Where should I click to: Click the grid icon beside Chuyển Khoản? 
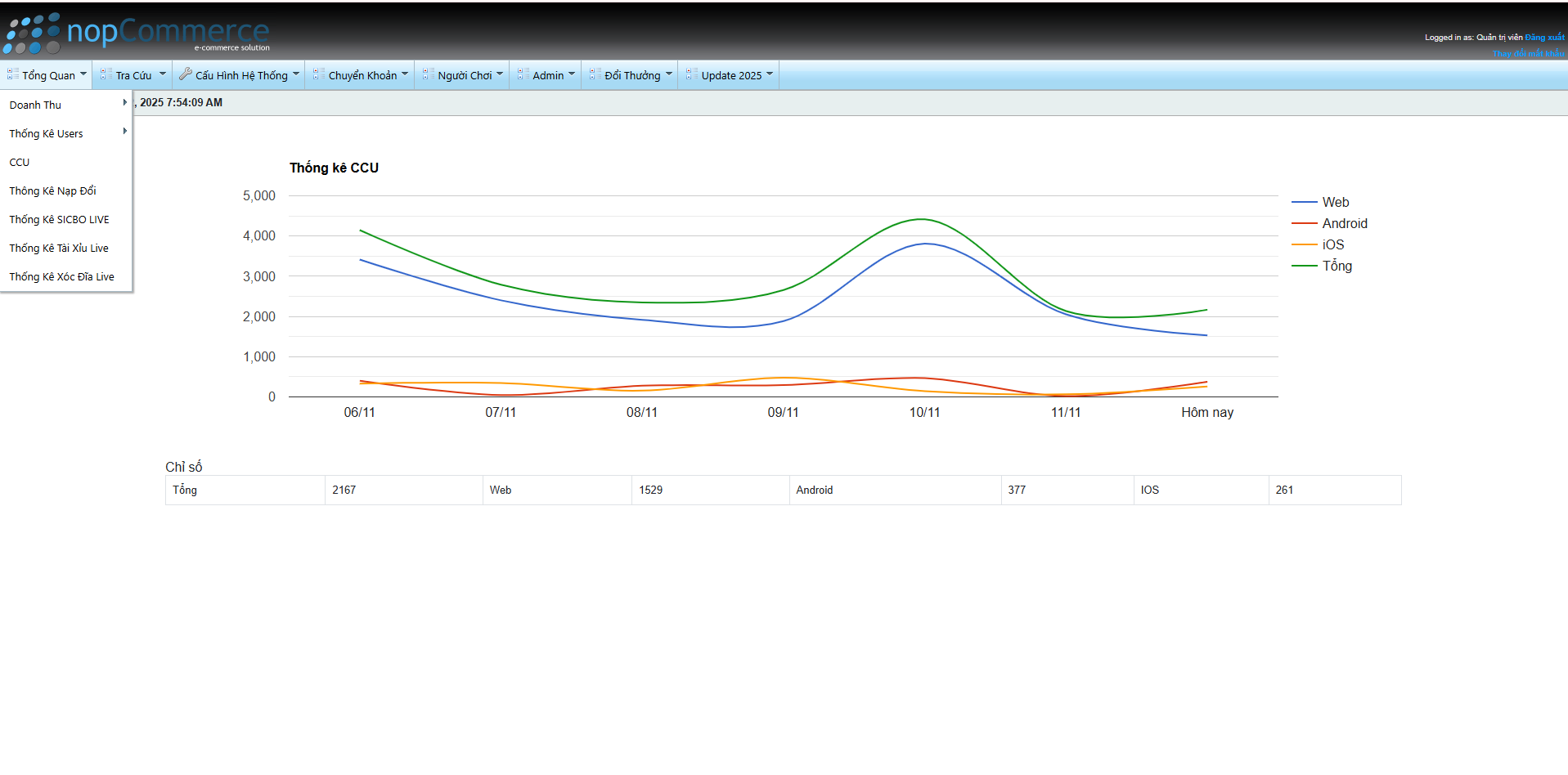tap(319, 74)
